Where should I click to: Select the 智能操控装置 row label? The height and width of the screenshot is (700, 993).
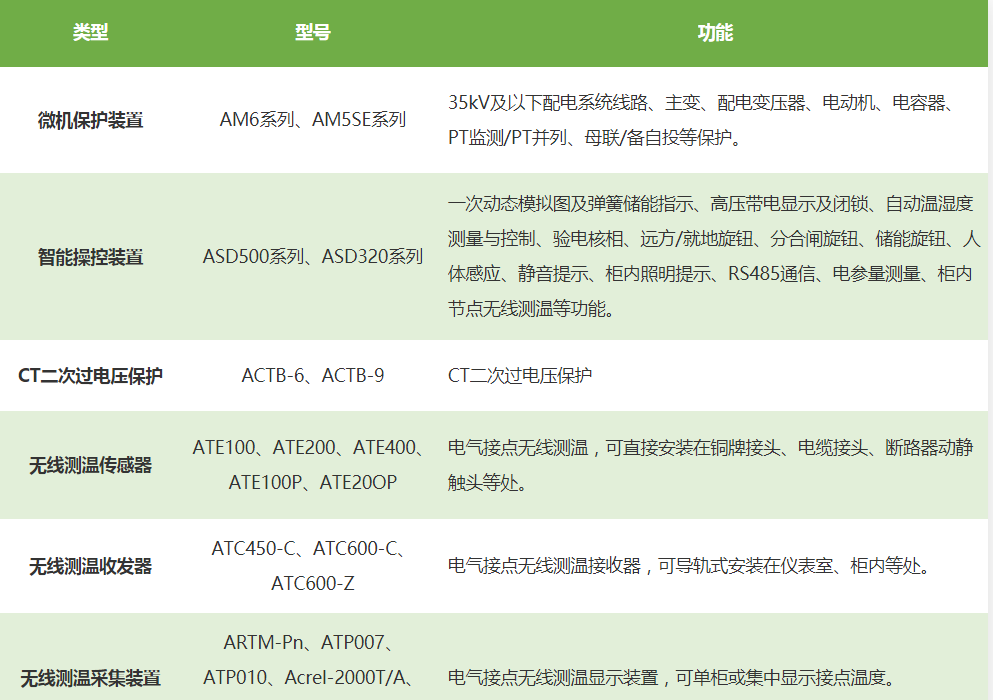coord(90,257)
